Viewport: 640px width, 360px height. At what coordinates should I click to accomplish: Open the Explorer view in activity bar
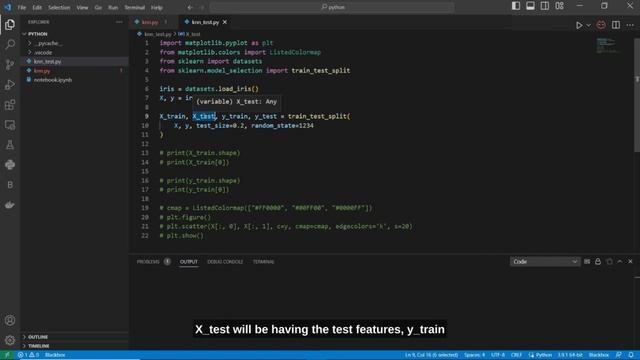click(10, 25)
